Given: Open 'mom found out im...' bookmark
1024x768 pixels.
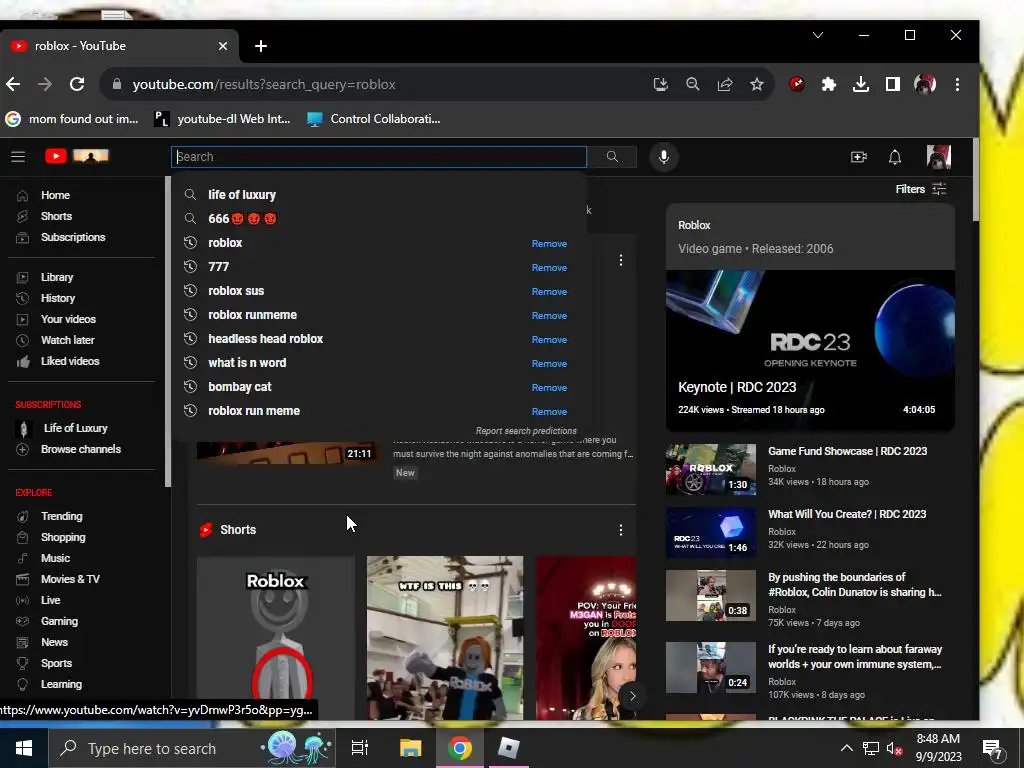Looking at the screenshot, I should (x=72, y=119).
